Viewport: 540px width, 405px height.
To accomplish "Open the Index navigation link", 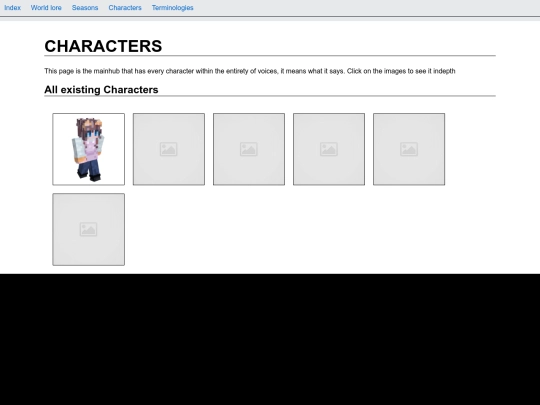I will pos(12,8).
